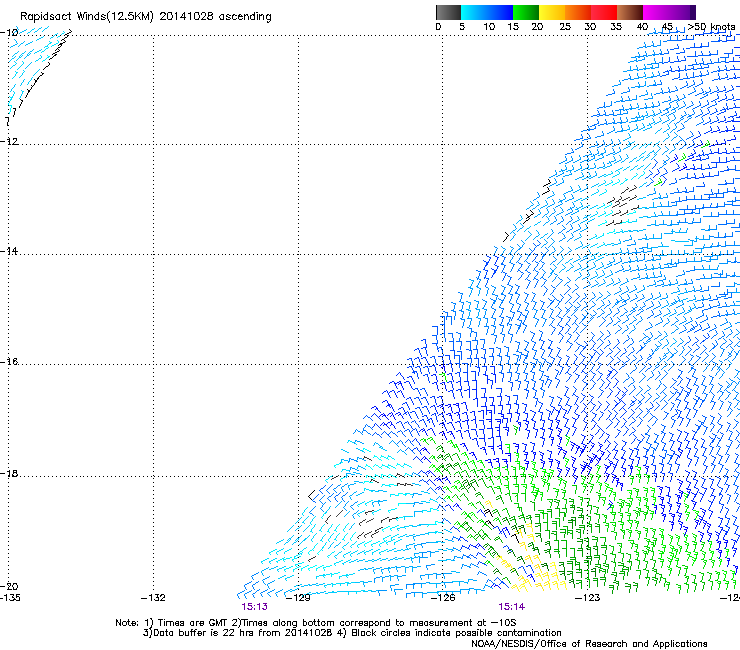This screenshot has width=740, height=650.
Task: Click the Rapidscat Winds title text
Action: (x=146, y=17)
